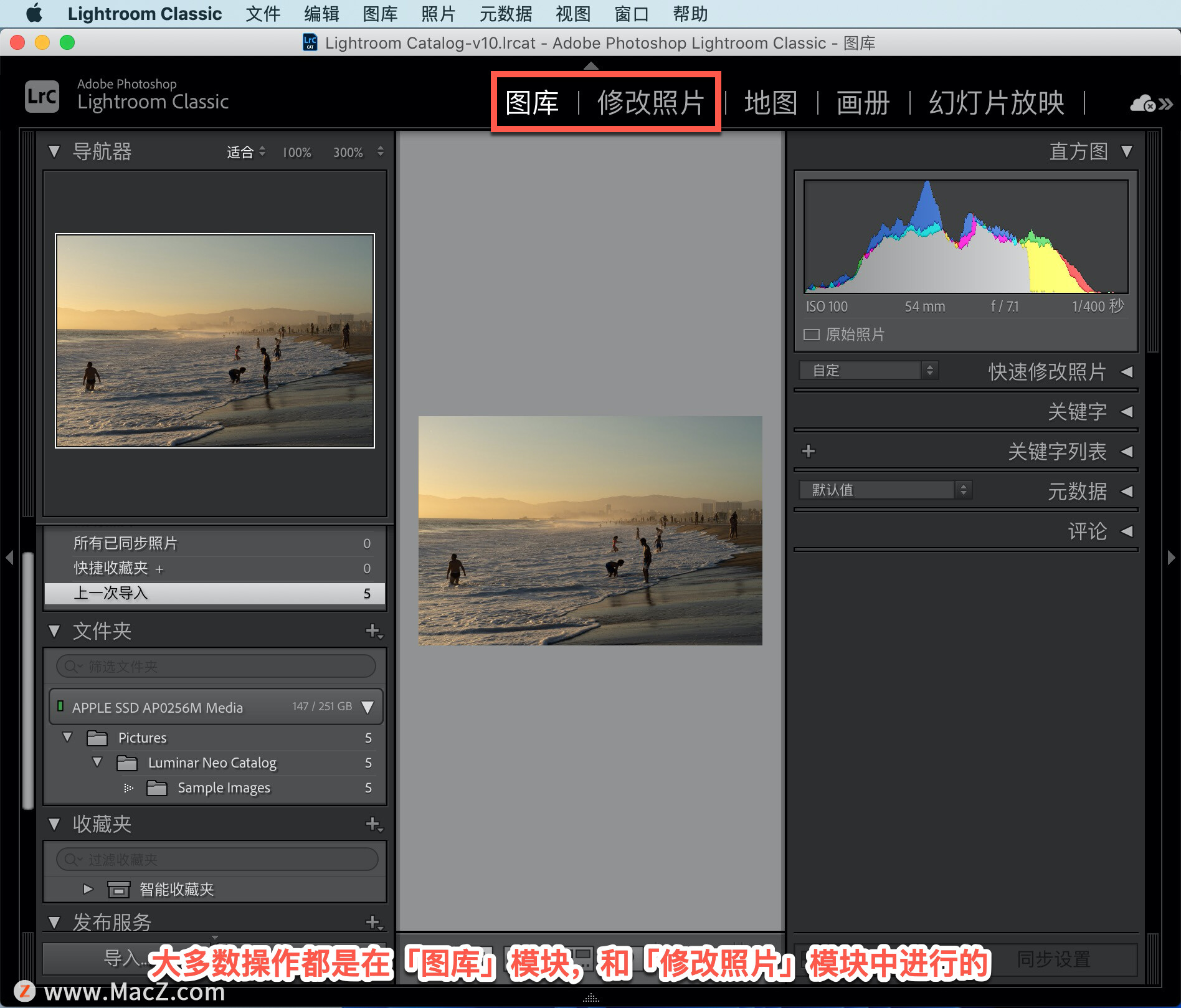Show more modules with double chevron
1181x1008 pixels.
click(1165, 104)
